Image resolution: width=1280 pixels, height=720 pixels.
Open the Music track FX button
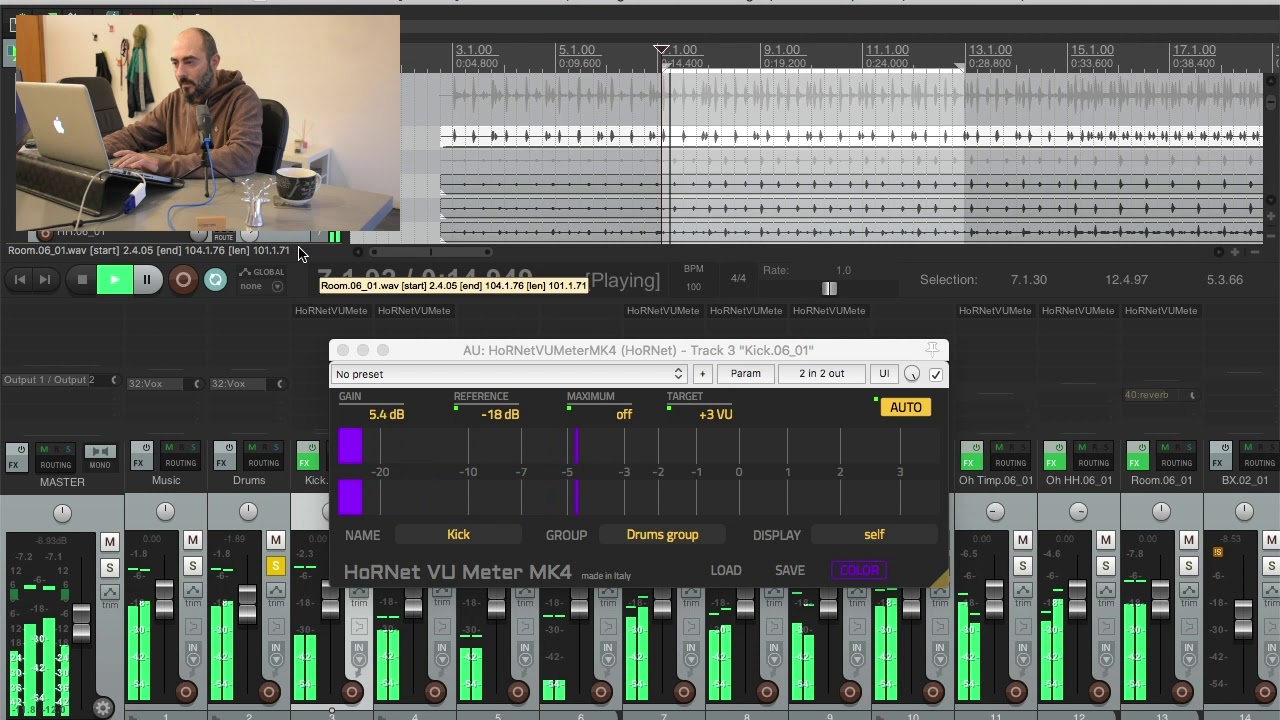click(141, 457)
